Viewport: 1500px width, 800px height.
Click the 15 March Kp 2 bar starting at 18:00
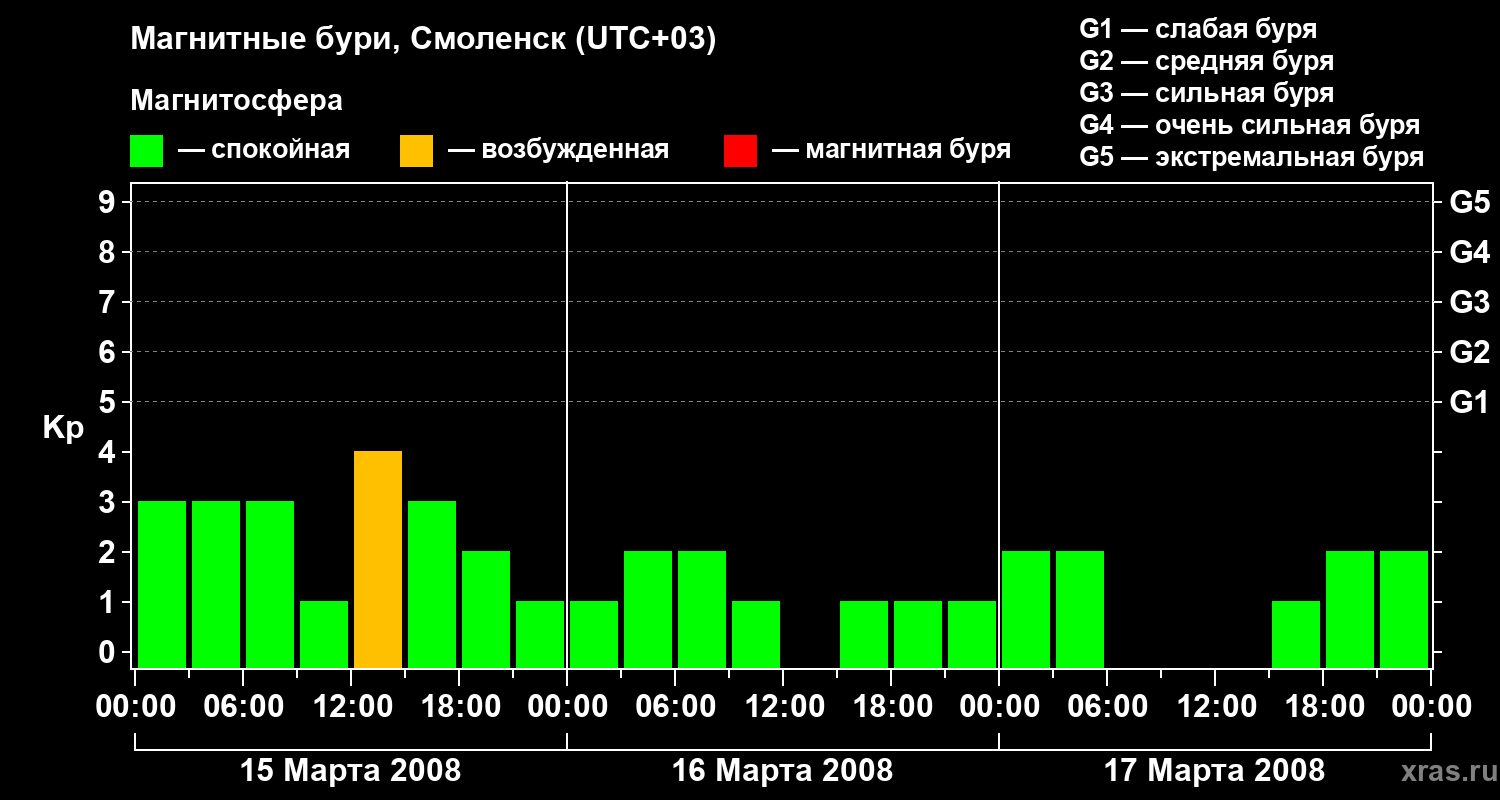coord(486,609)
